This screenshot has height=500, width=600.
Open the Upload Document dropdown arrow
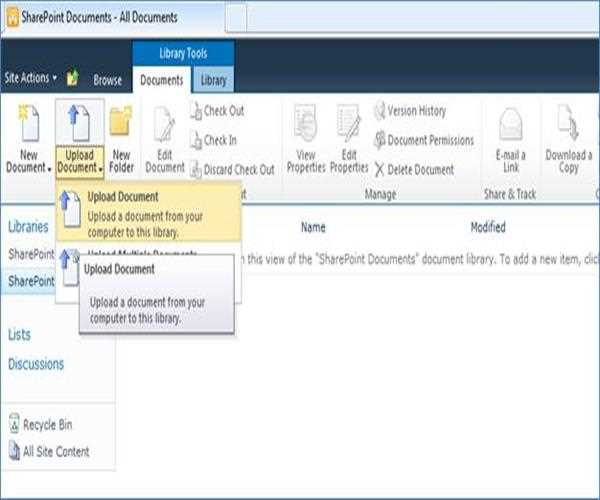100,168
